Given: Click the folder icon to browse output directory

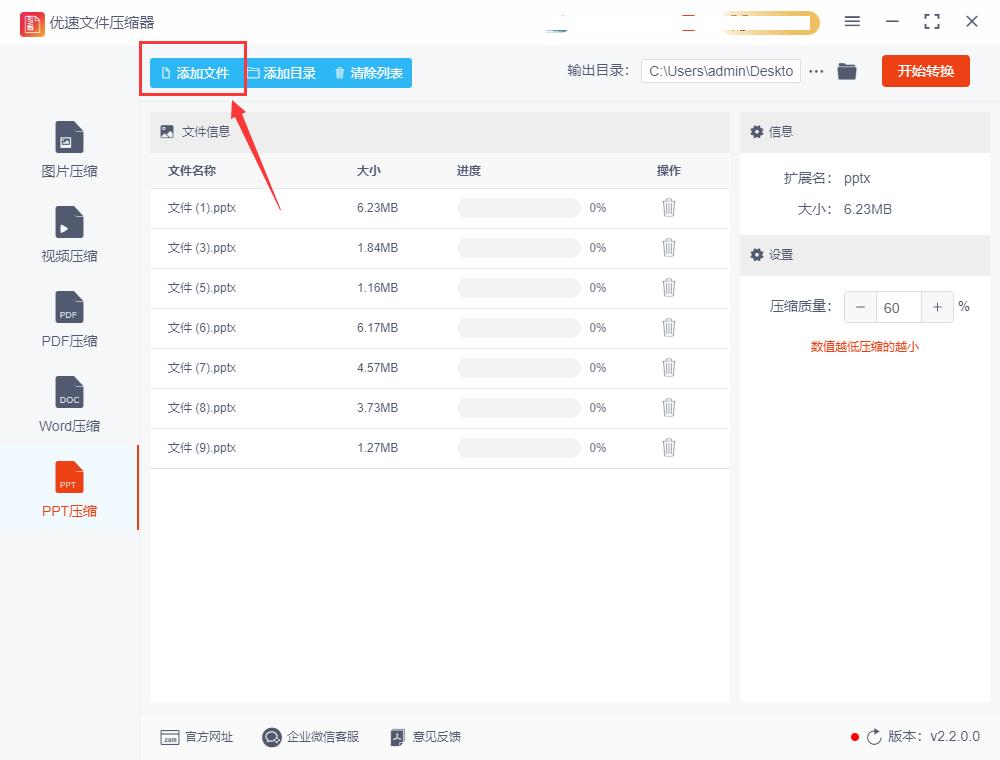Looking at the screenshot, I should tap(847, 71).
